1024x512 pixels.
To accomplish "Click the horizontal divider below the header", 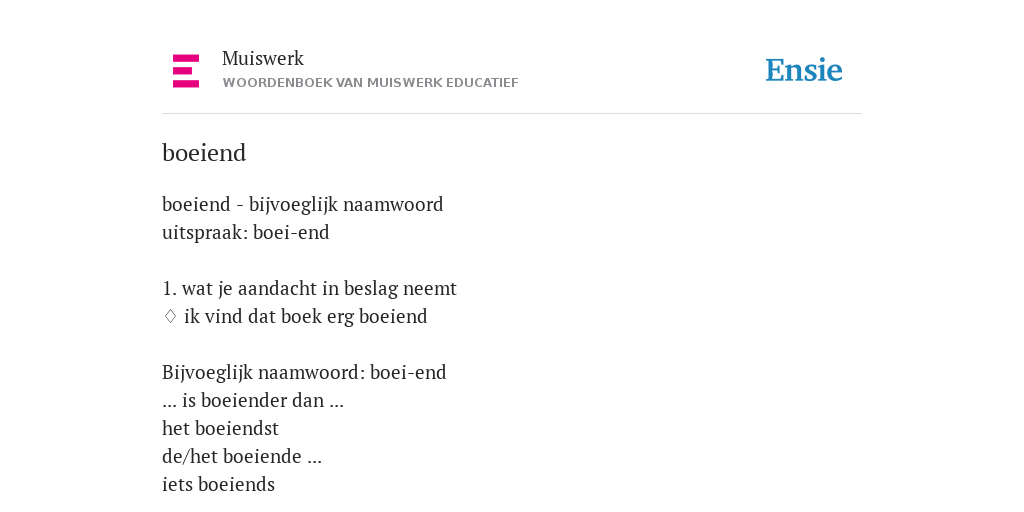I will [x=512, y=114].
